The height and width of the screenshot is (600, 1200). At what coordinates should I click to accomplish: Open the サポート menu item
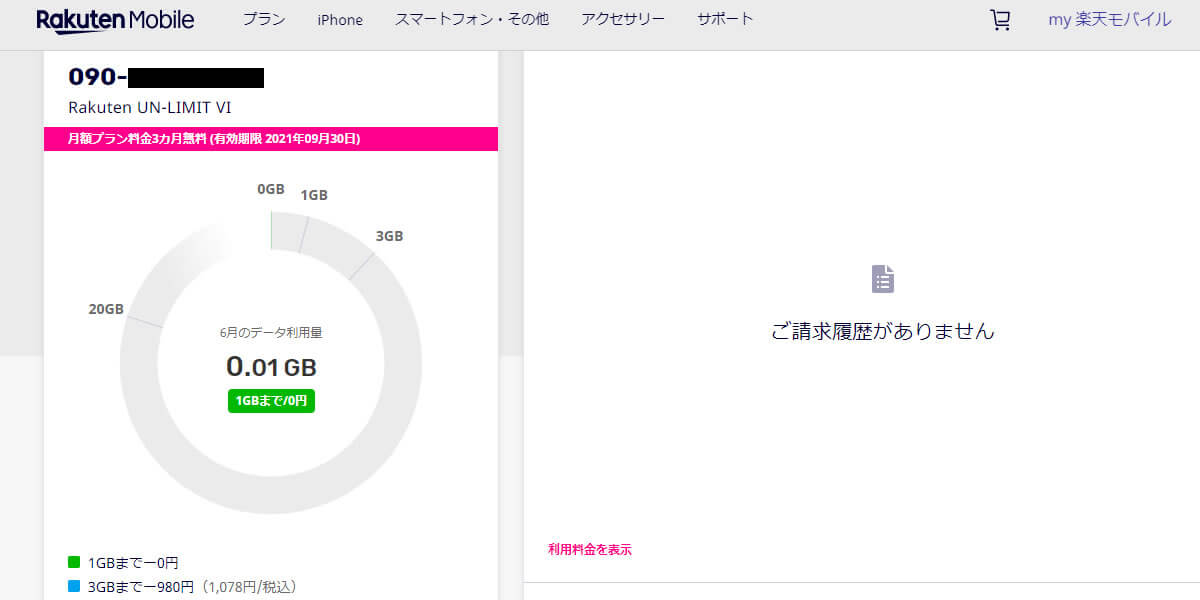tap(724, 18)
